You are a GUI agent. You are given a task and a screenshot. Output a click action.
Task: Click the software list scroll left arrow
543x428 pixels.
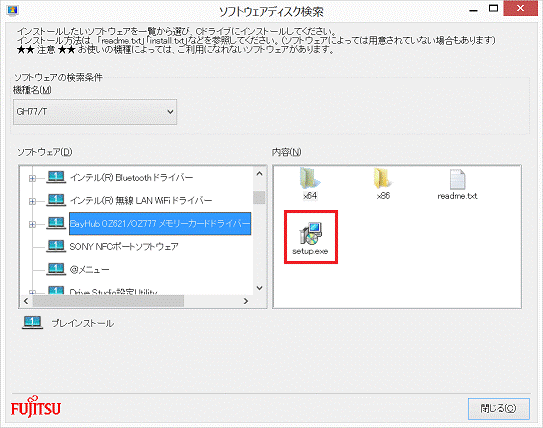point(26,301)
